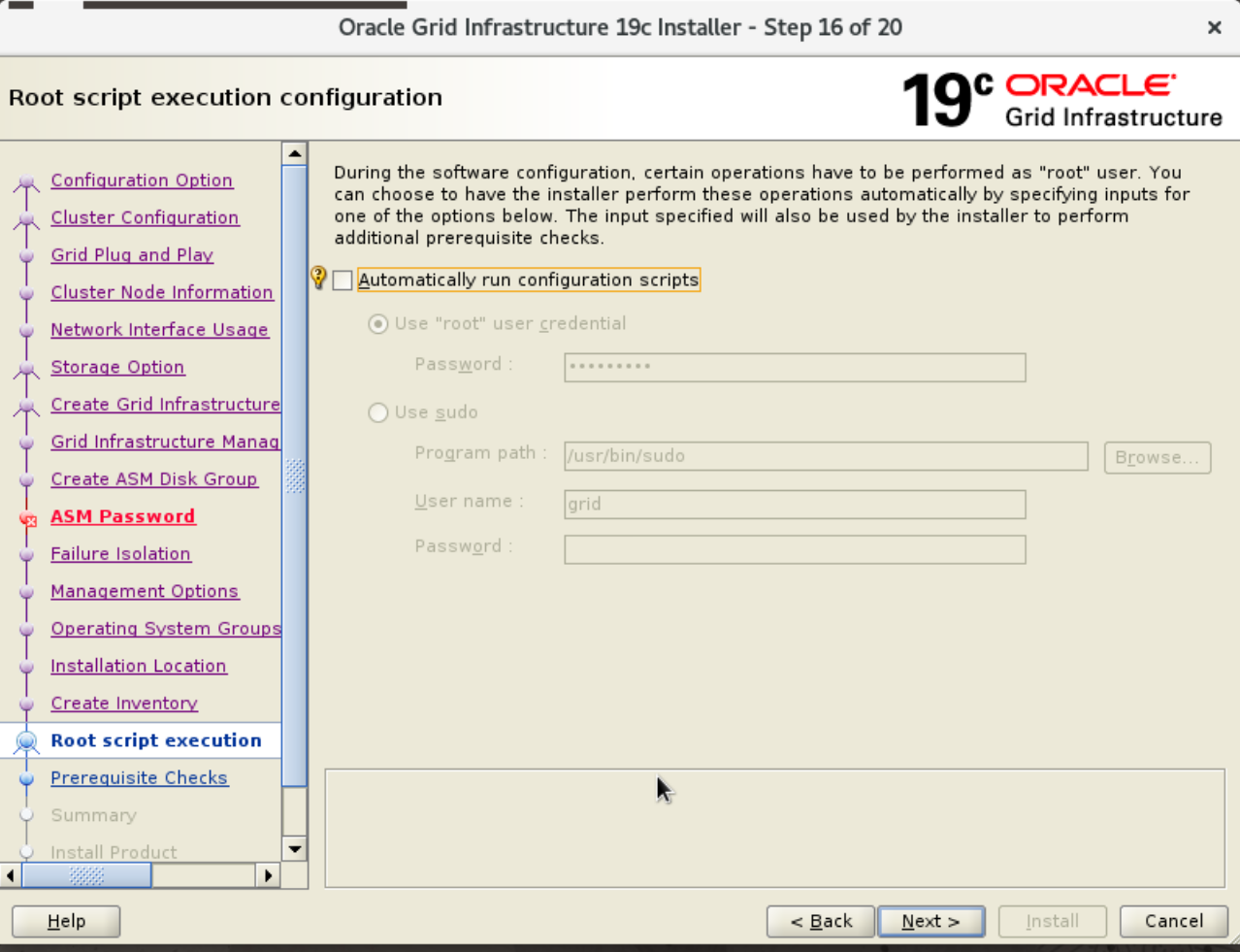Screen dimensions: 1240x952
Task: Click the disabled Install button
Action: (x=1053, y=922)
